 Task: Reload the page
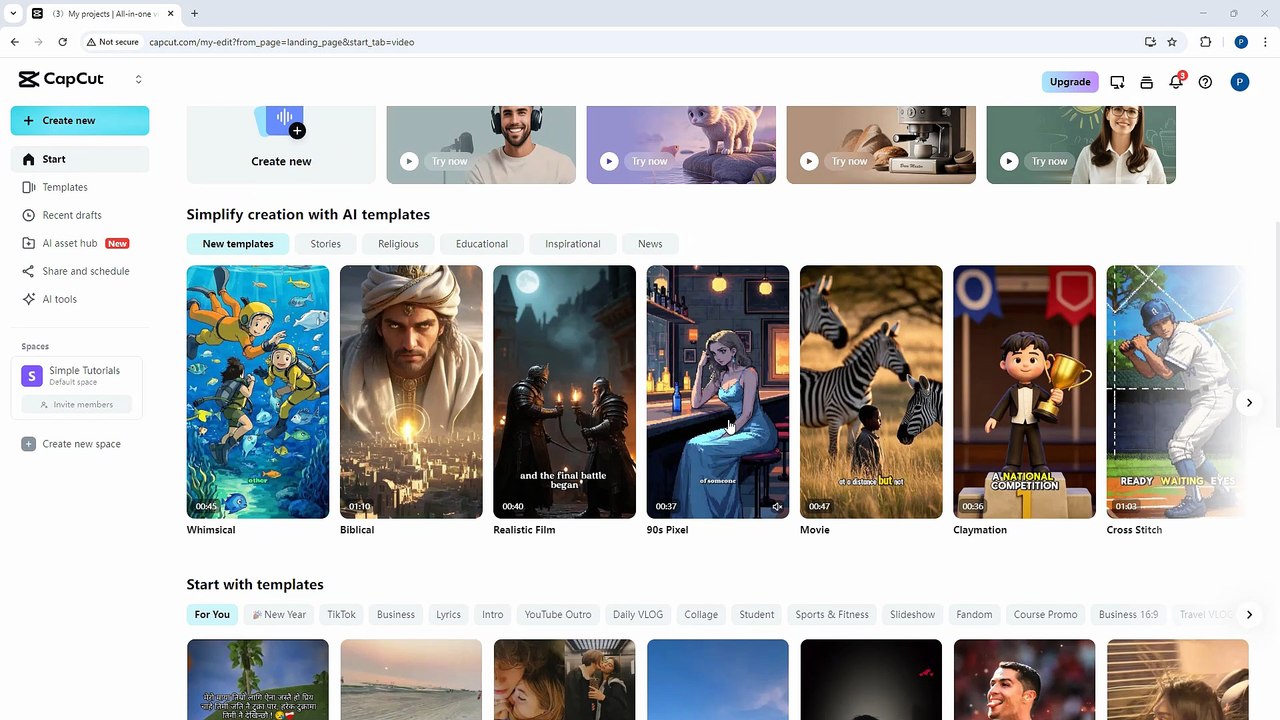[62, 42]
